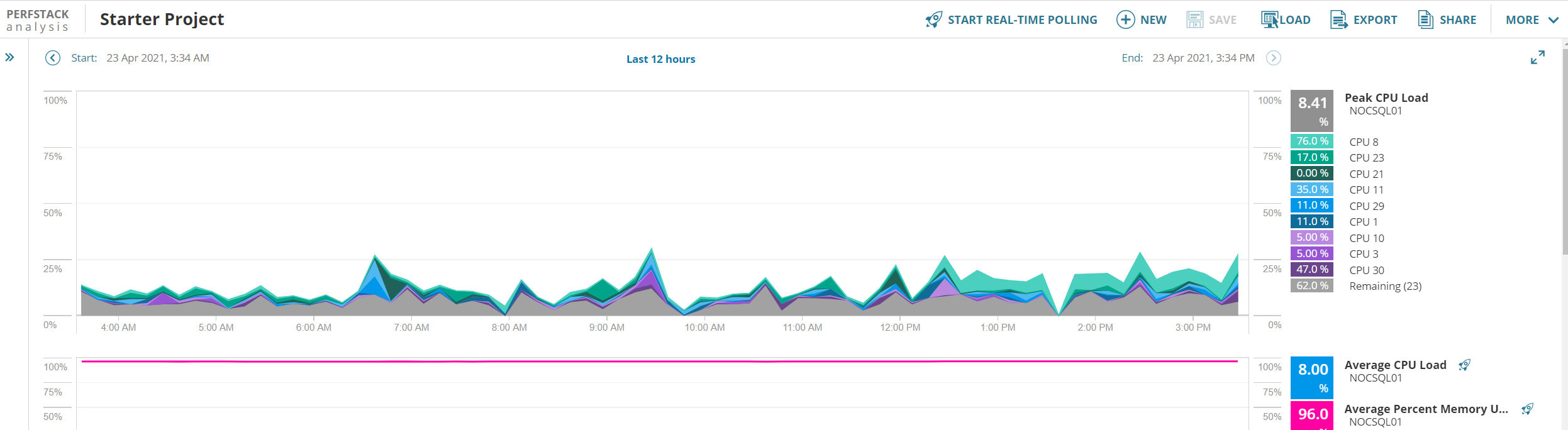Expand the left sidebar with double chevron

point(9,57)
